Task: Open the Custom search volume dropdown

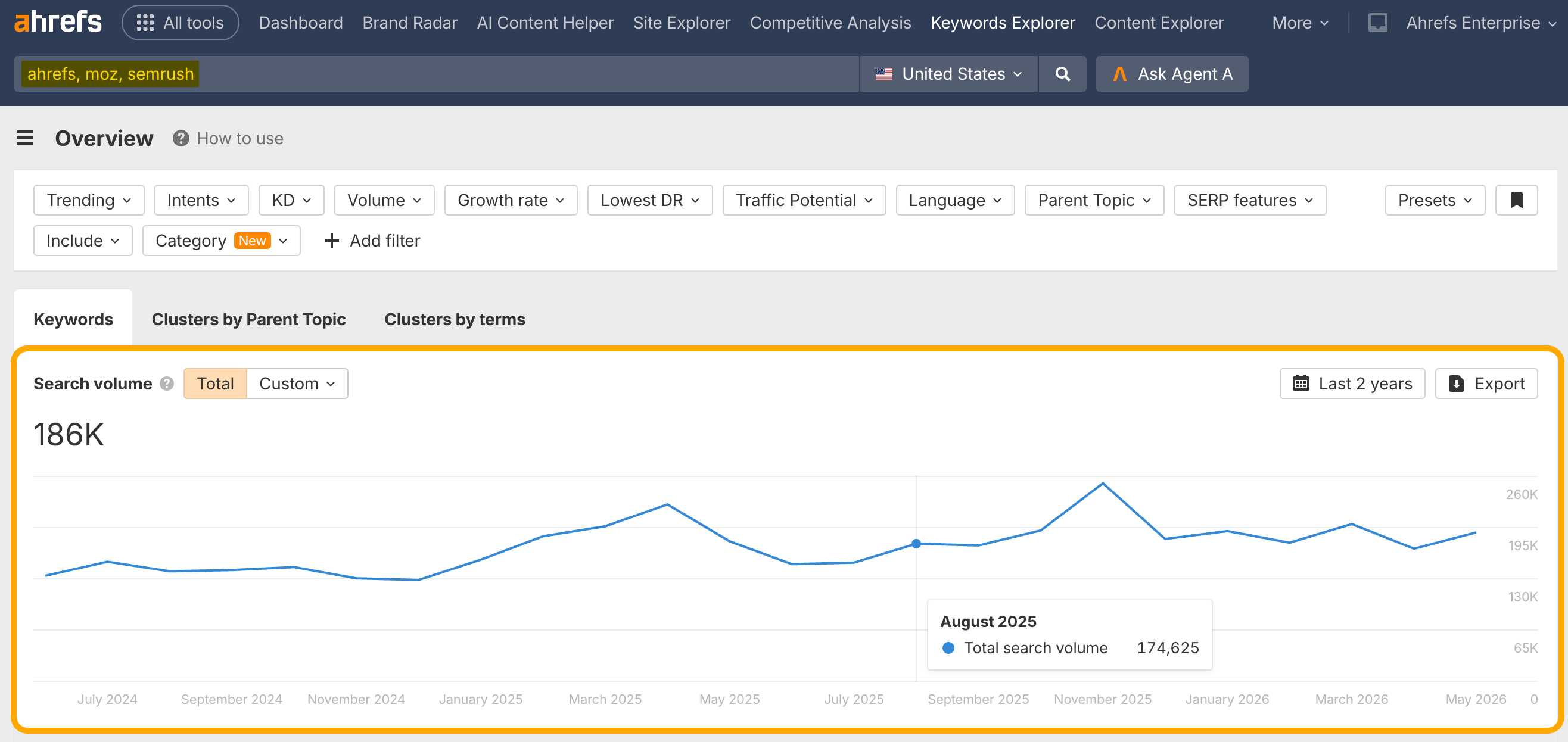Action: (x=297, y=384)
